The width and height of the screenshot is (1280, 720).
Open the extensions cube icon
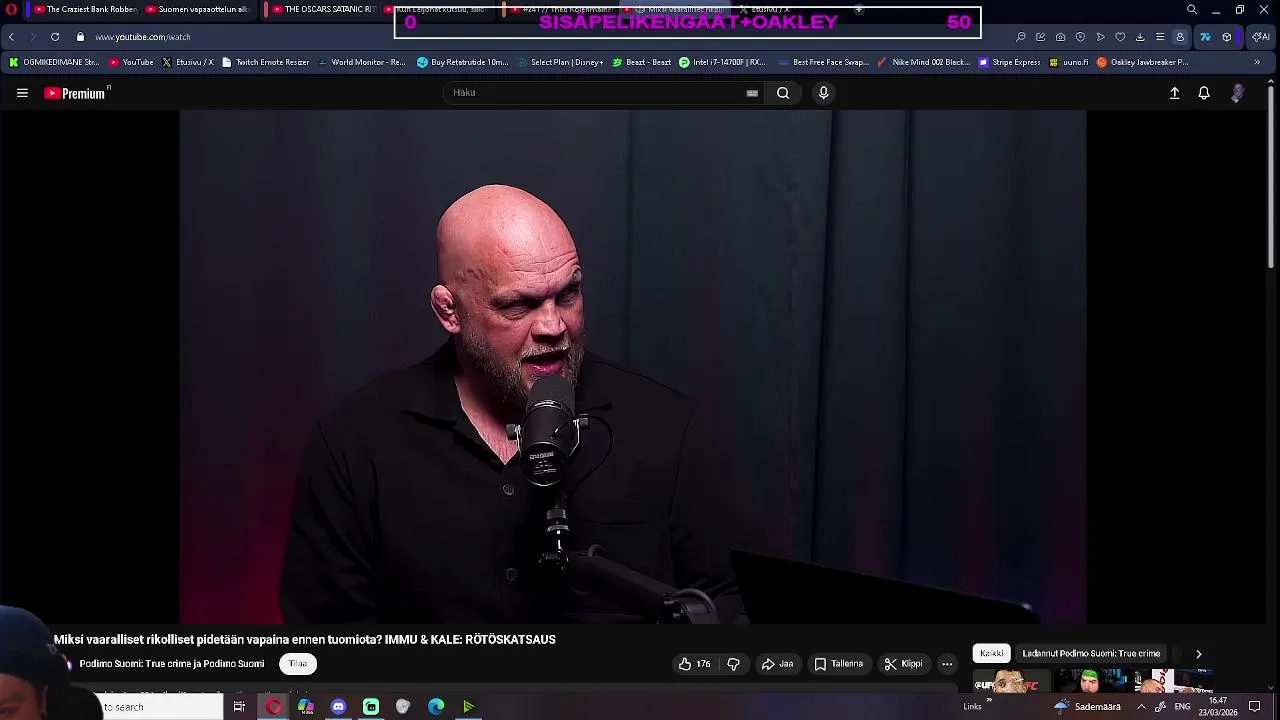coord(1227,37)
